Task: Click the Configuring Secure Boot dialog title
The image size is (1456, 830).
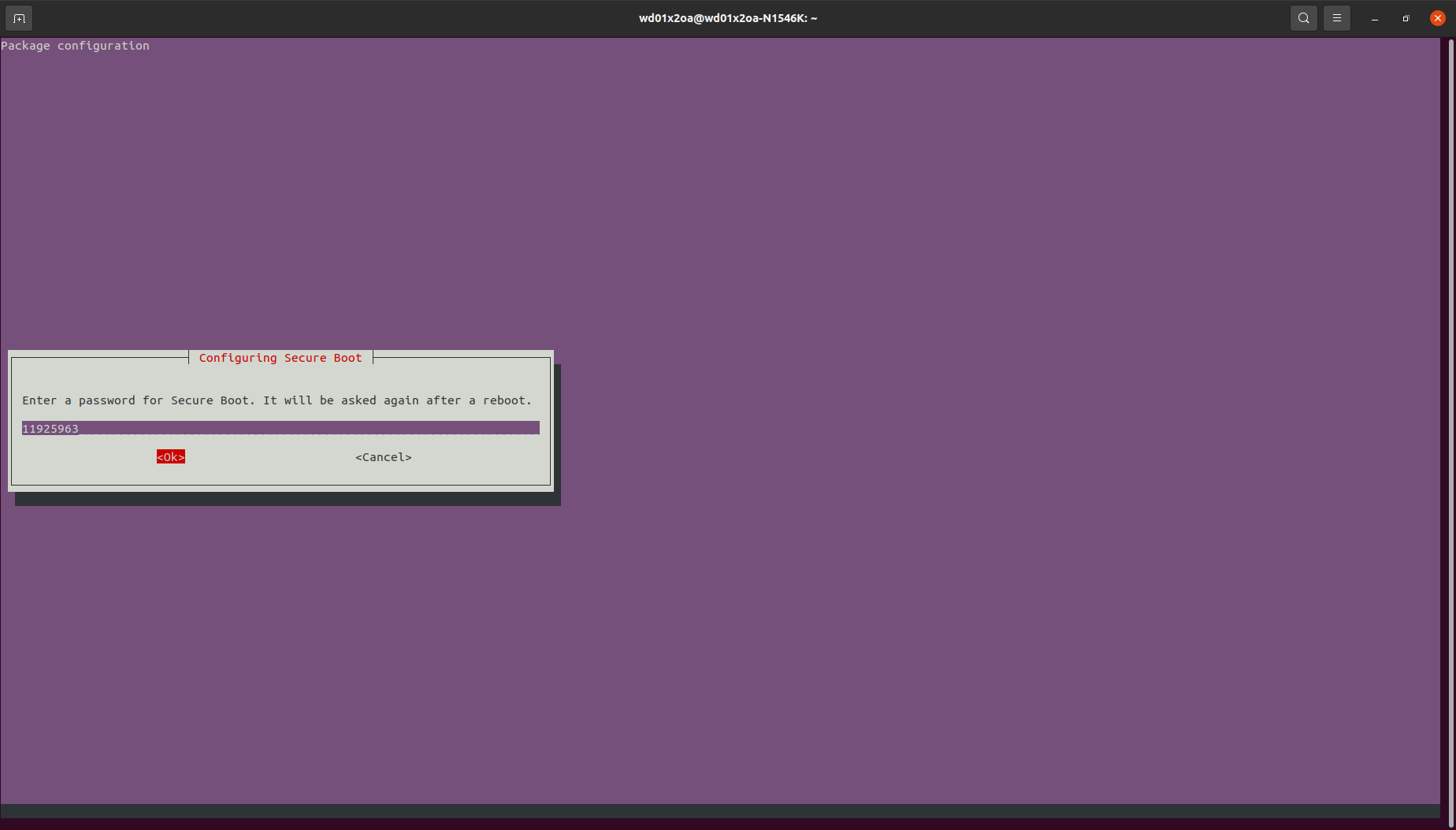Action: pos(280,357)
